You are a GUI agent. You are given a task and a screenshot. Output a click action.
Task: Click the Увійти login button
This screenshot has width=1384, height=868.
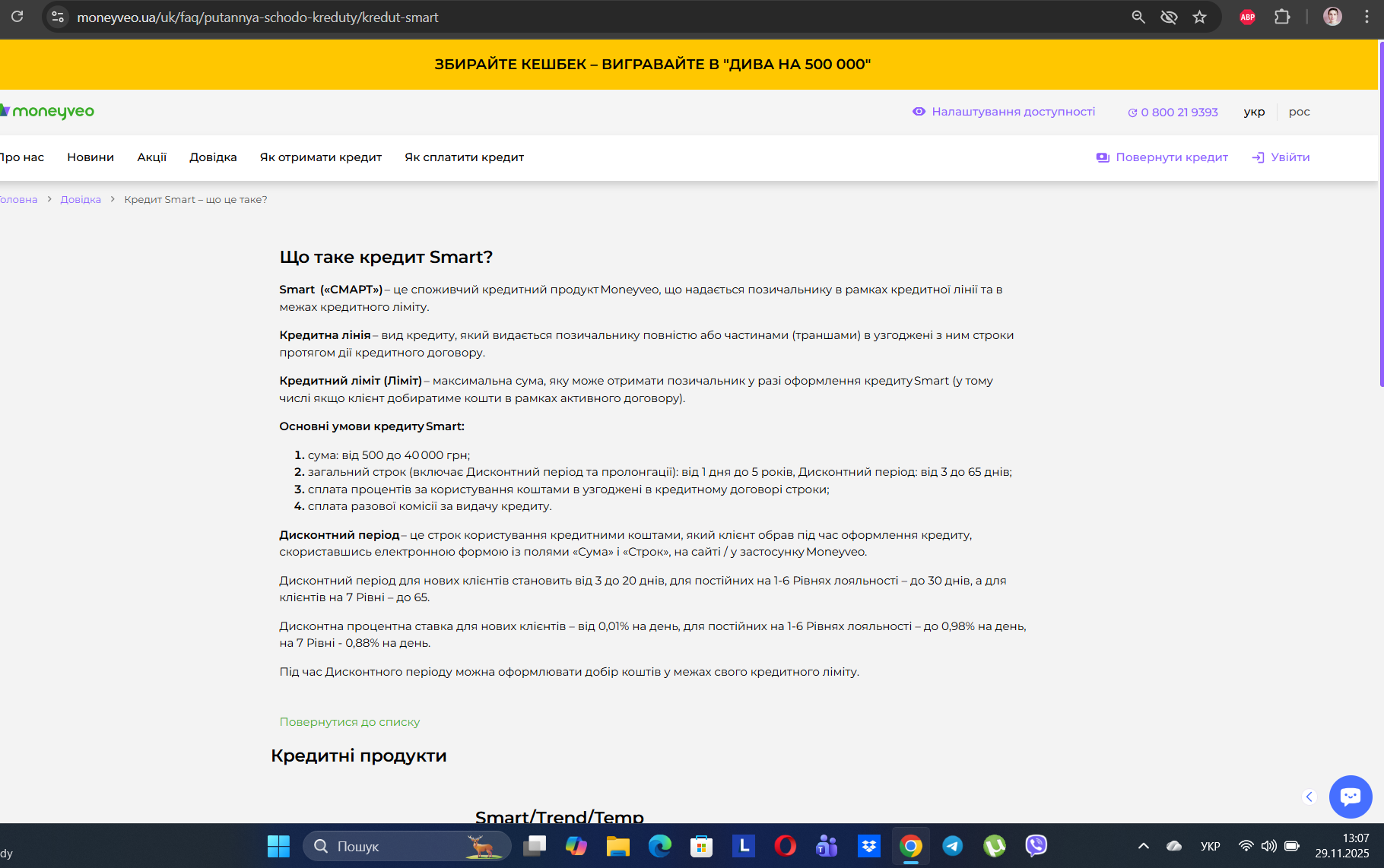[1281, 157]
